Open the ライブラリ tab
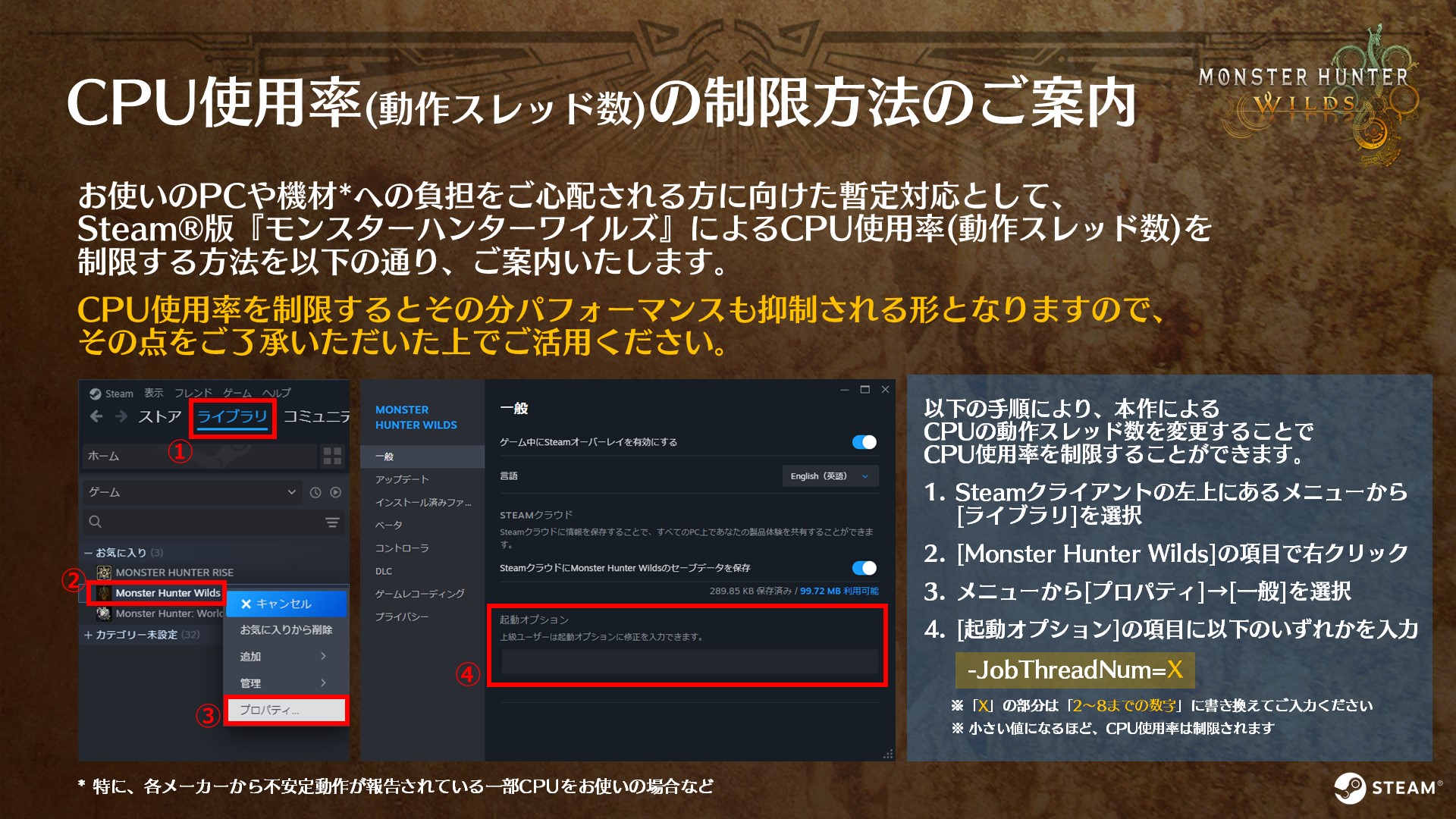 tap(232, 416)
